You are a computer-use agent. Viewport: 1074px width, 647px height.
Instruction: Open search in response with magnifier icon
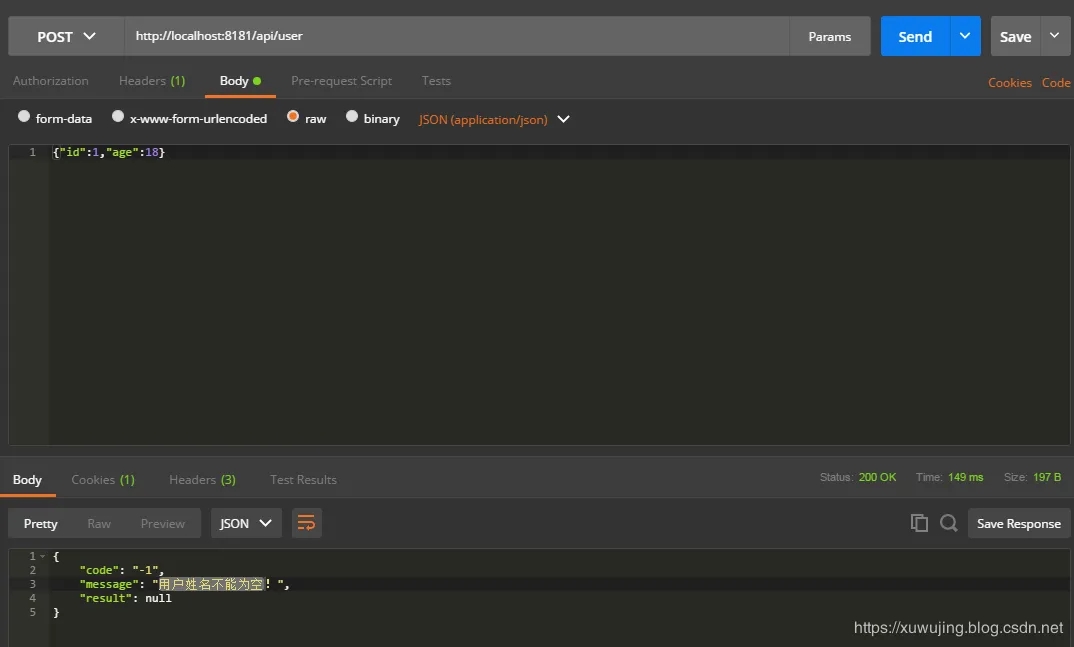click(x=949, y=523)
